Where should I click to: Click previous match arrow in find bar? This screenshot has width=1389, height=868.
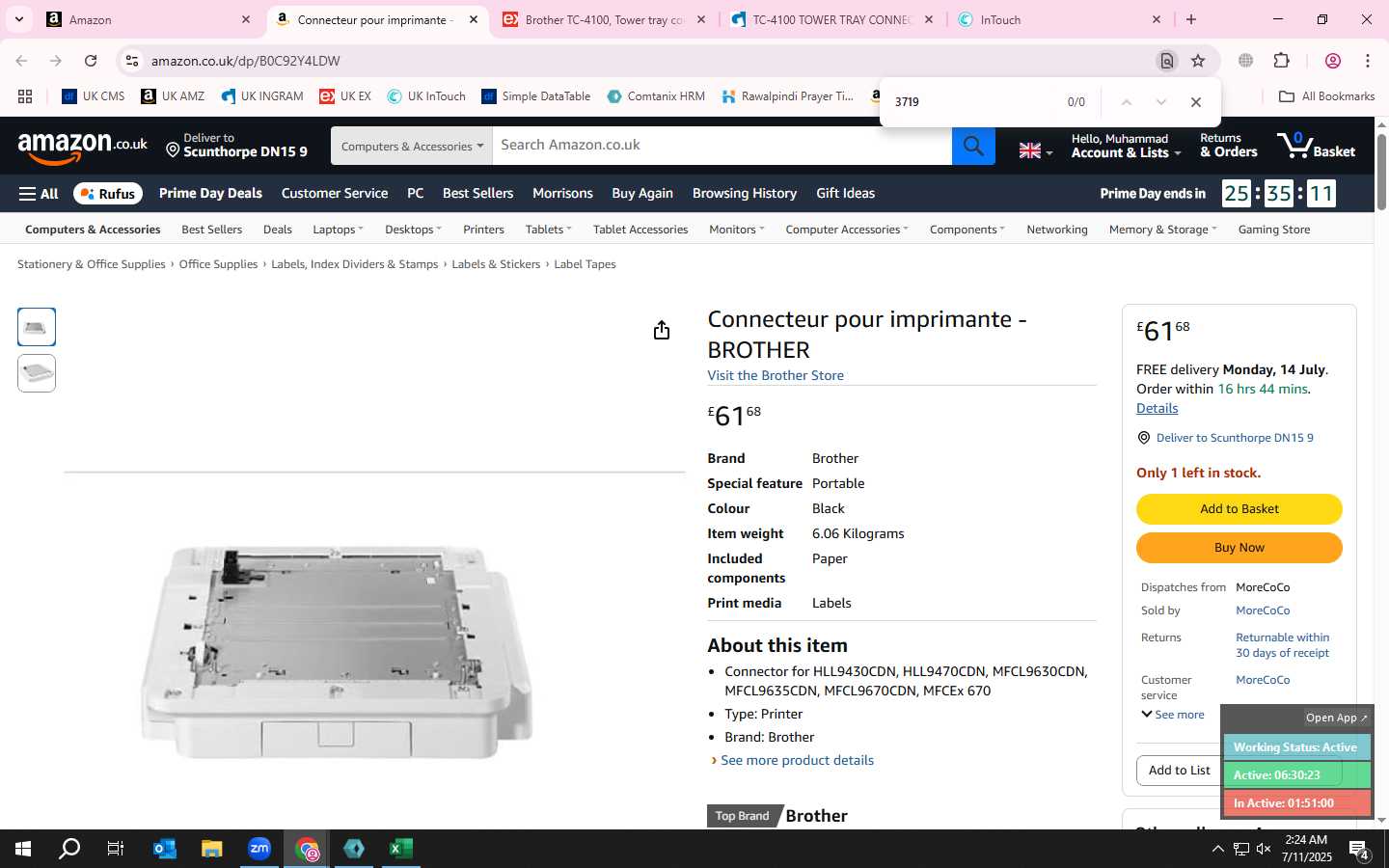pos(1126,102)
